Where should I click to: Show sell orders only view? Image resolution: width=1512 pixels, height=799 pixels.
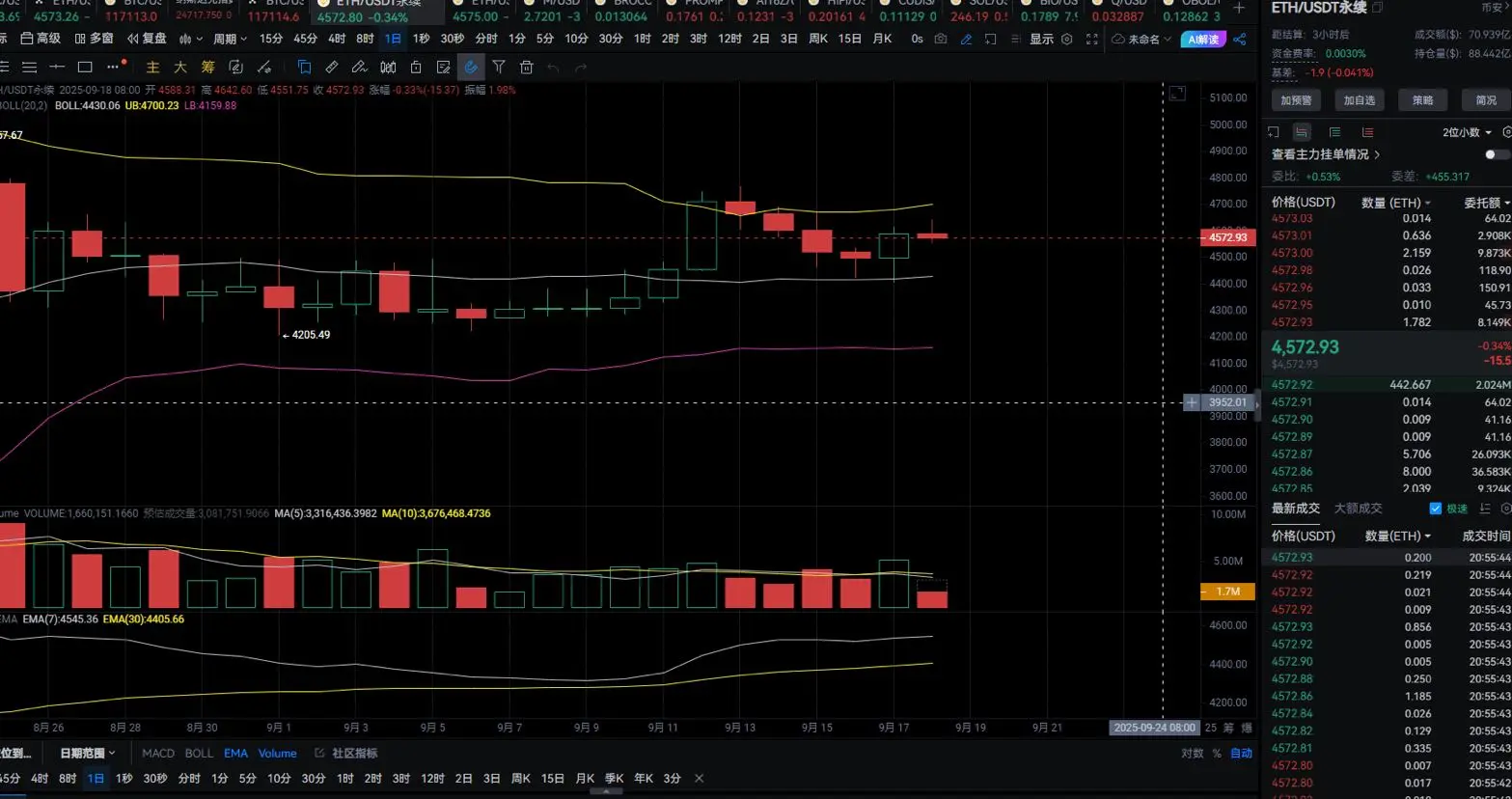(1367, 132)
